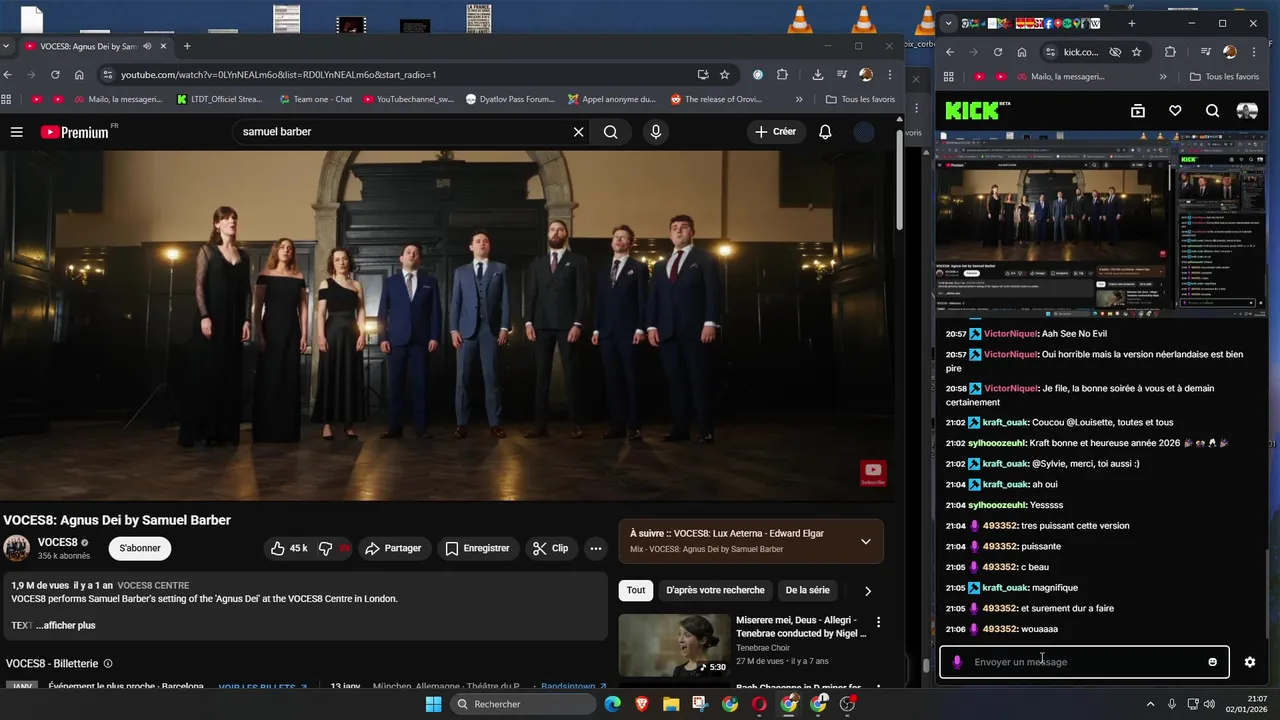Like the video with thumbs up (45 k)

click(x=288, y=548)
